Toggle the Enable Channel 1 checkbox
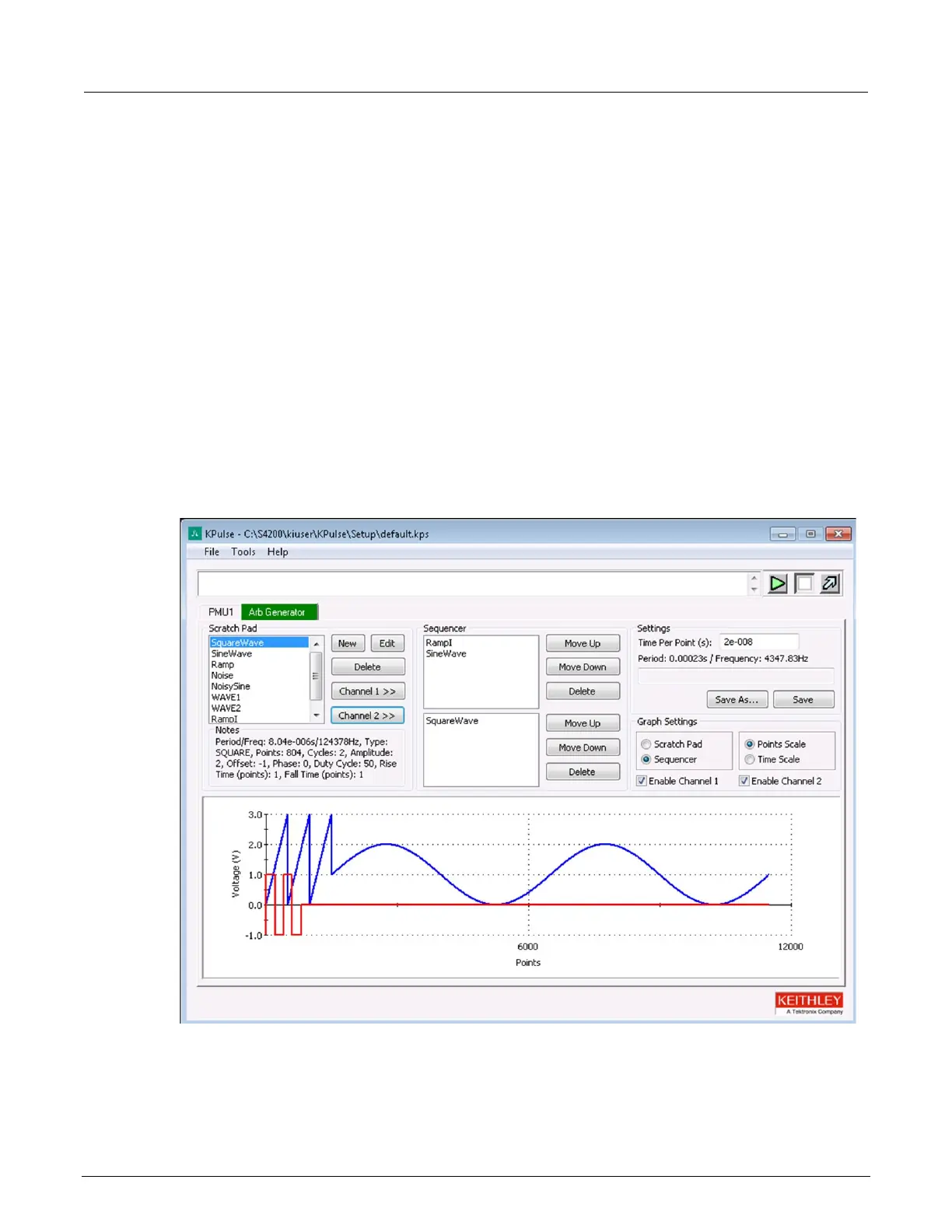This screenshot has height=1232, width=952. (642, 781)
